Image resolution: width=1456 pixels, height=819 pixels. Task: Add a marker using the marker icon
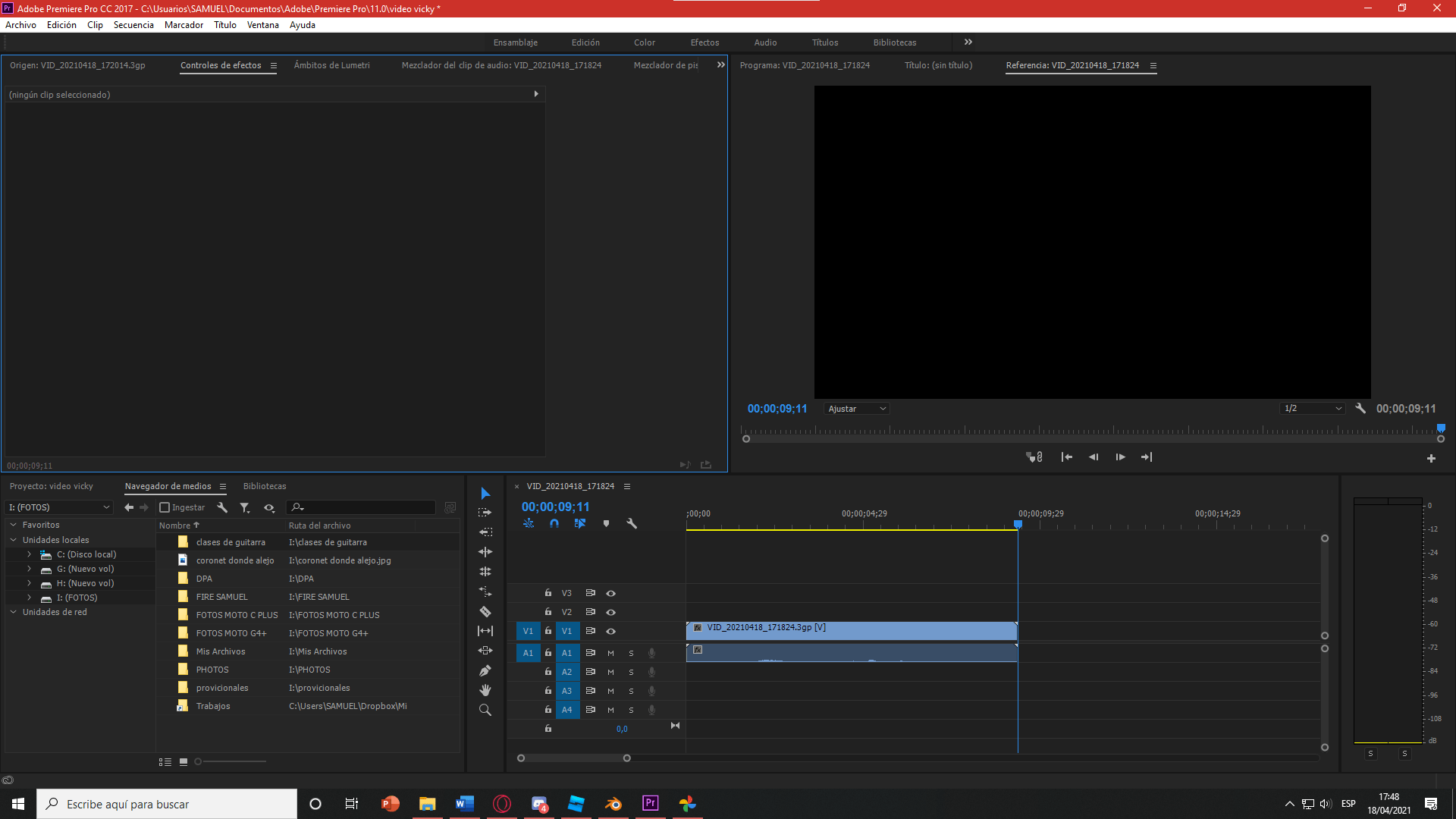tap(606, 523)
